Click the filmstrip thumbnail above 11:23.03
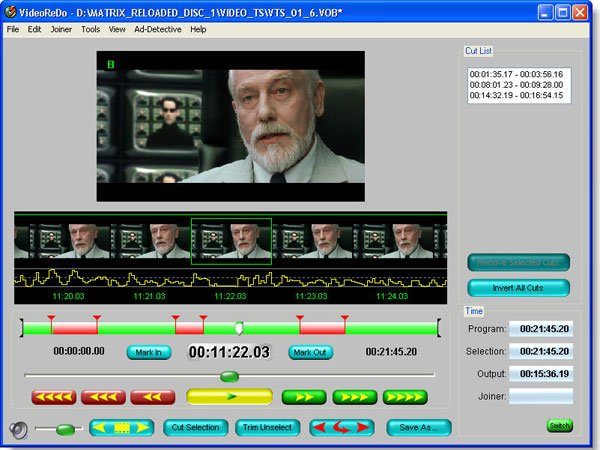Image resolution: width=600 pixels, height=450 pixels. [312, 241]
